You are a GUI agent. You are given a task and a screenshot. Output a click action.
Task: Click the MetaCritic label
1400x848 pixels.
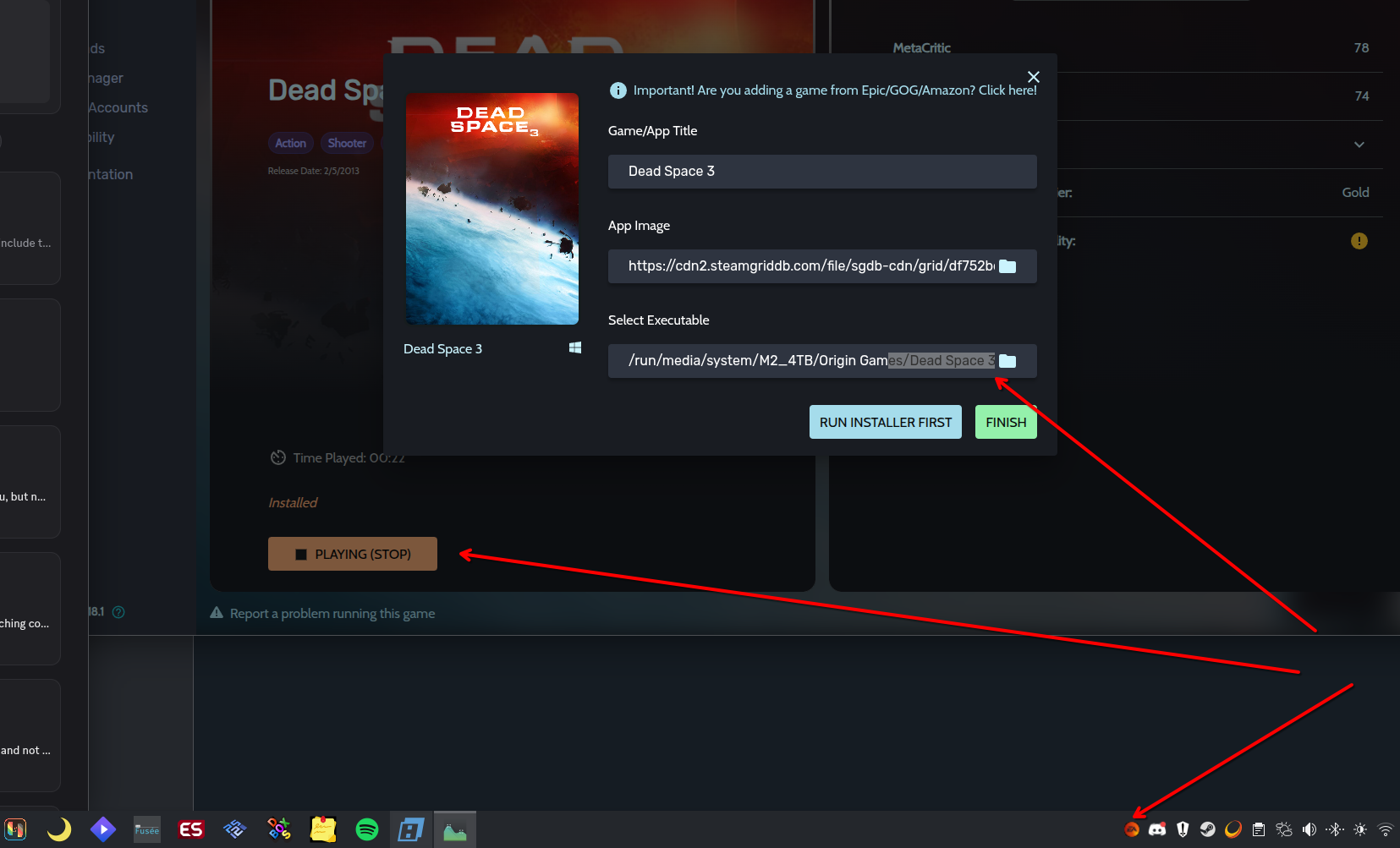[x=922, y=48]
